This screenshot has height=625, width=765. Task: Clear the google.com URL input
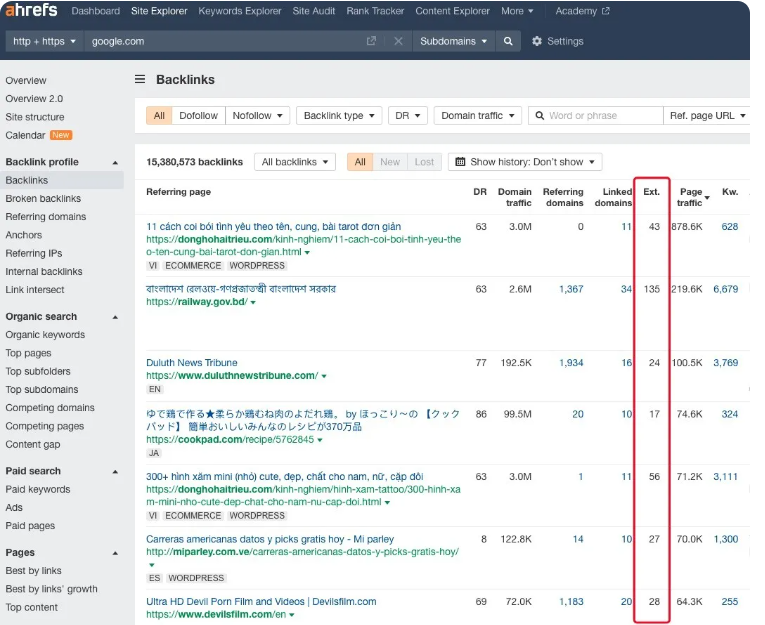(x=398, y=42)
